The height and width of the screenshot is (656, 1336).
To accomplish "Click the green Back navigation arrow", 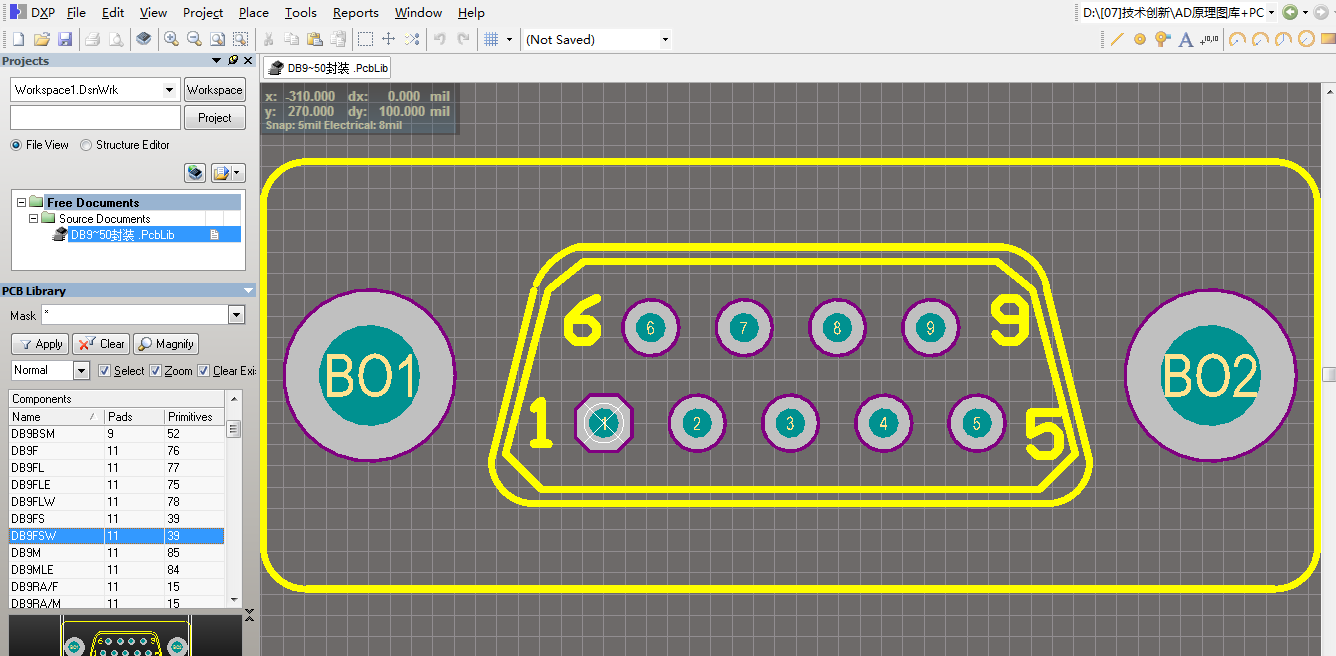I will click(x=1290, y=12).
